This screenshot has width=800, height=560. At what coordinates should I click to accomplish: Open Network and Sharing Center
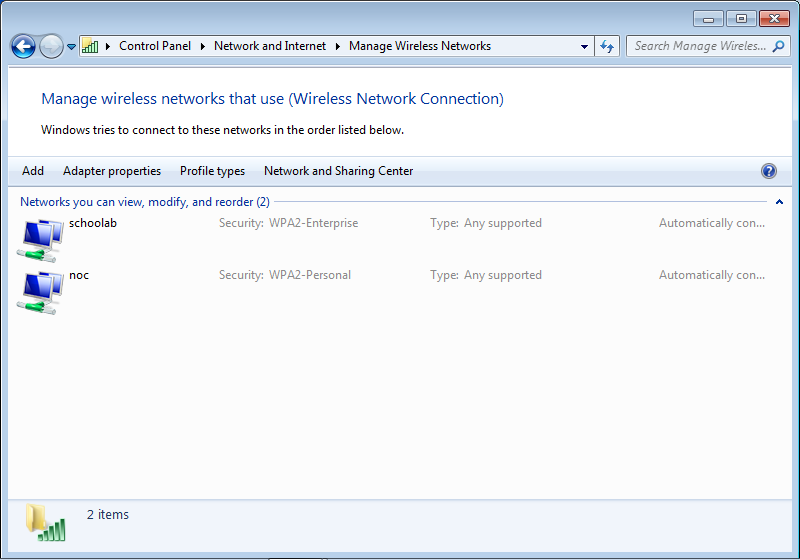(338, 171)
